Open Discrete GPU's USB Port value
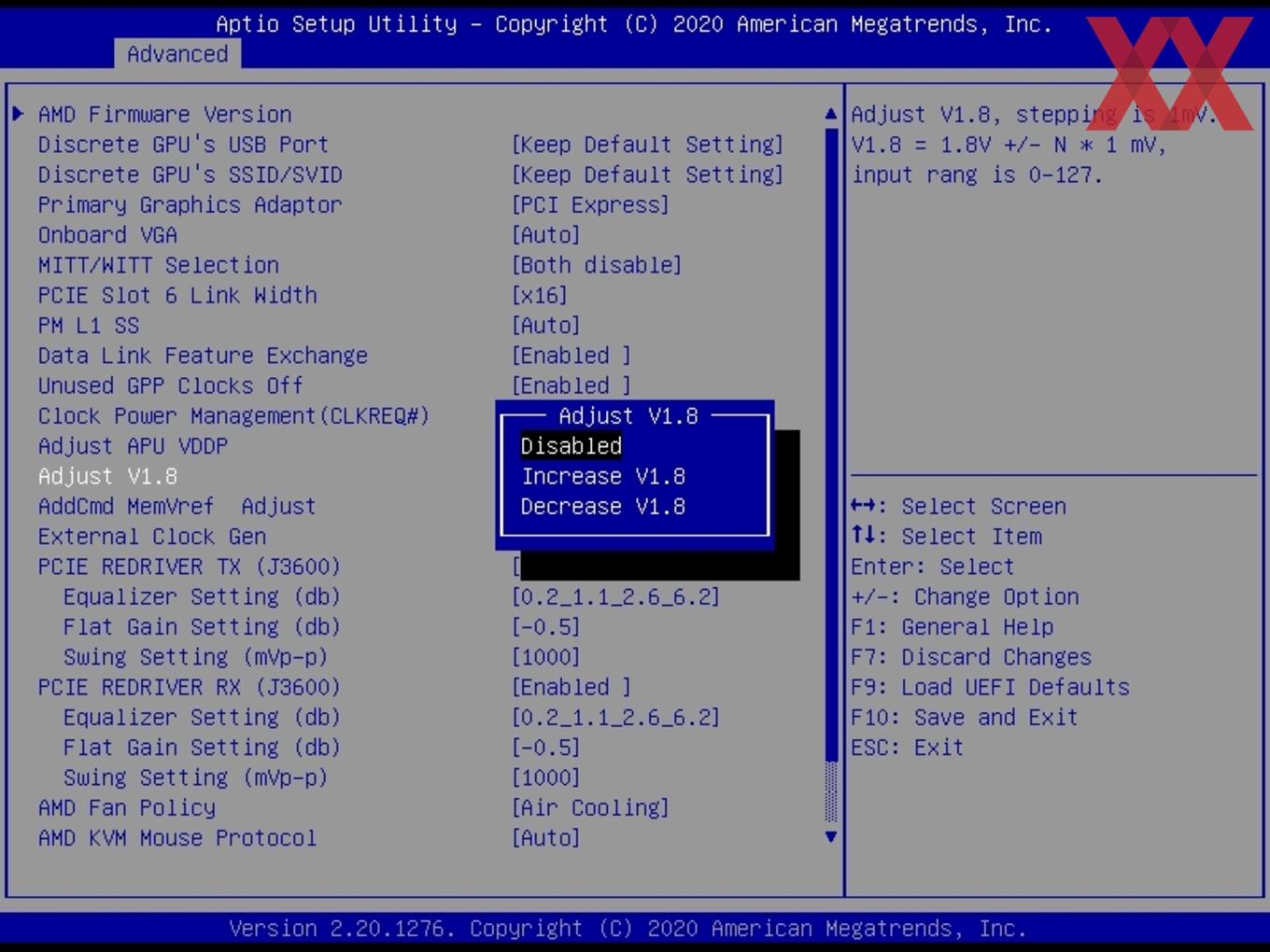 point(648,145)
